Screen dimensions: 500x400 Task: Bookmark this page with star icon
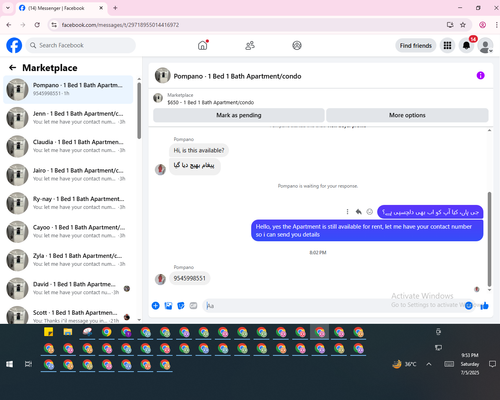click(463, 25)
